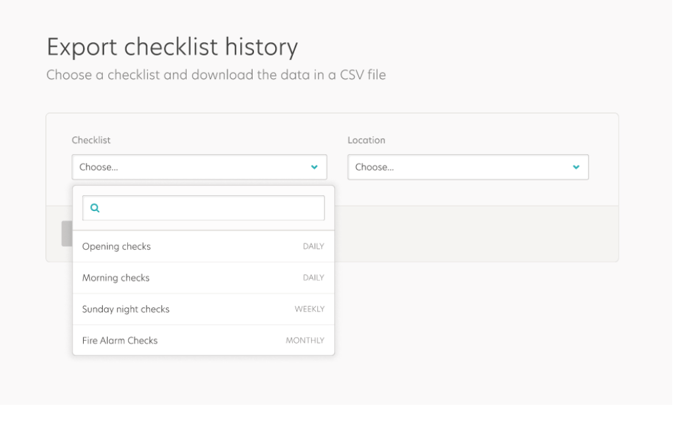This screenshot has width=688, height=426.
Task: Click the grey button partly hidden behind the dropdown
Action: tap(67, 233)
